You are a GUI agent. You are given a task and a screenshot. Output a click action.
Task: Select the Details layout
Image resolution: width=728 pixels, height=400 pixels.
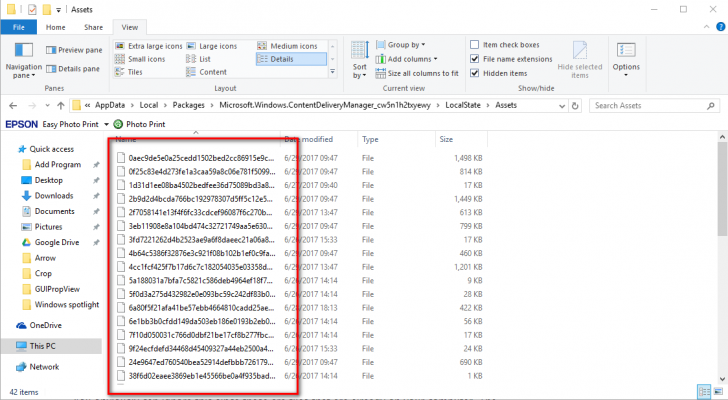pyautogui.click(x=291, y=59)
